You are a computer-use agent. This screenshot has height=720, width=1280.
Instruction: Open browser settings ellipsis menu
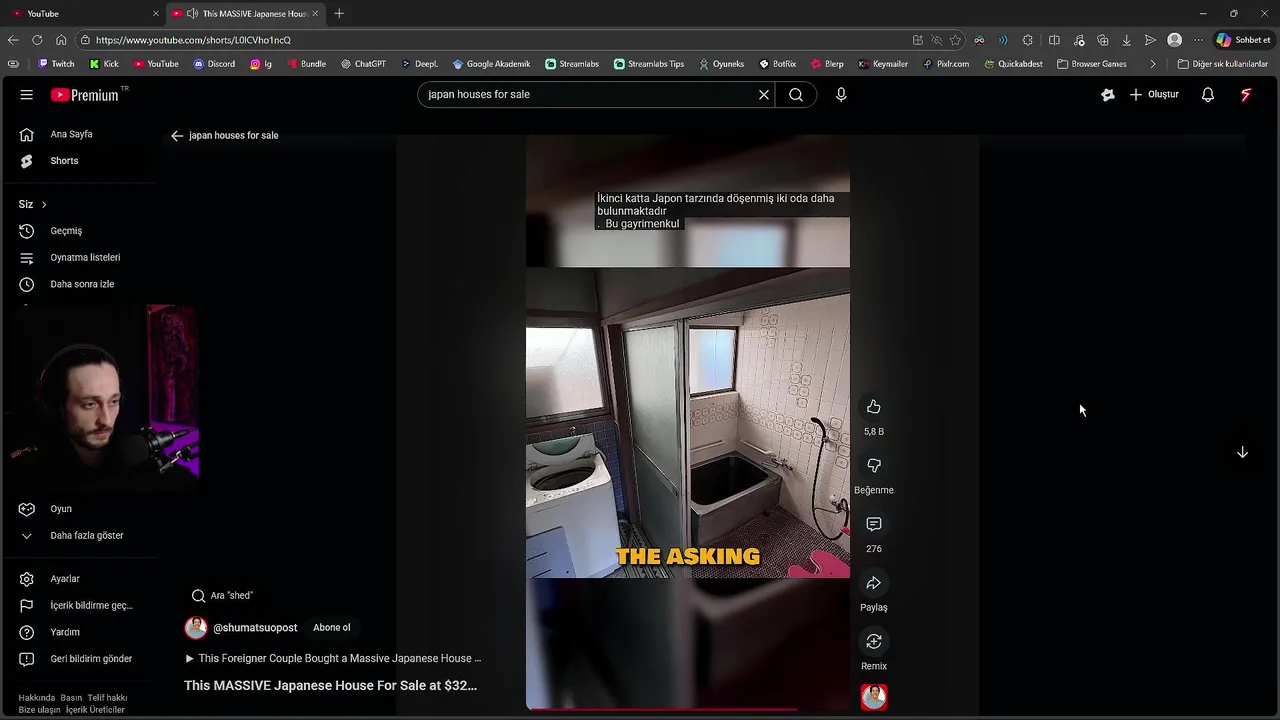tap(1199, 40)
